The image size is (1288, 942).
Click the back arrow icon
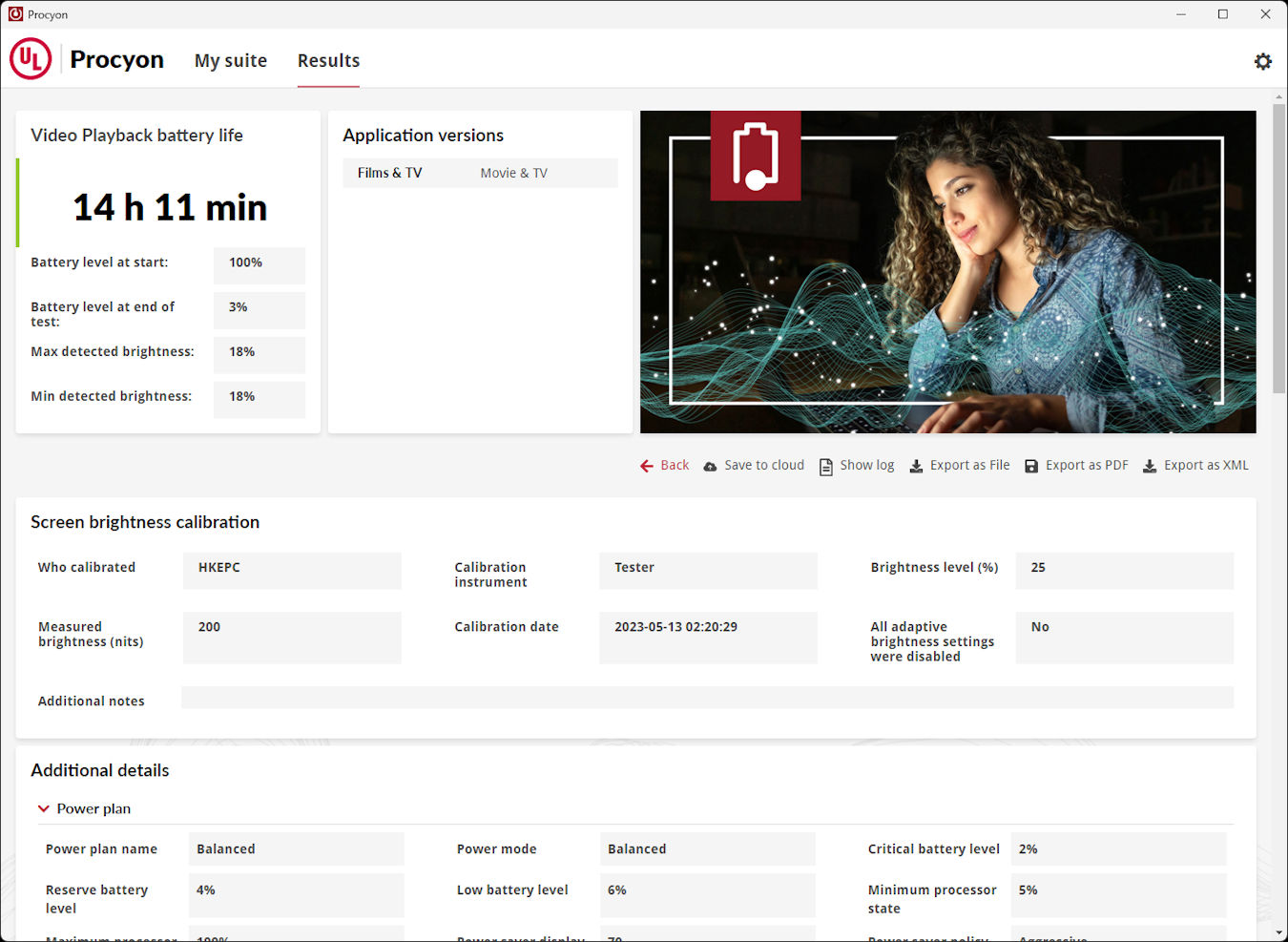[x=647, y=466]
